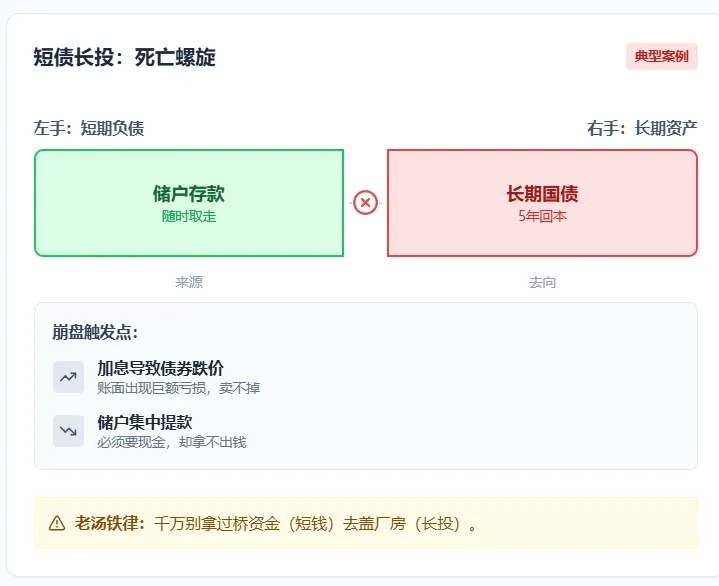Click the 加息导致债券跌价 item title

point(160,368)
